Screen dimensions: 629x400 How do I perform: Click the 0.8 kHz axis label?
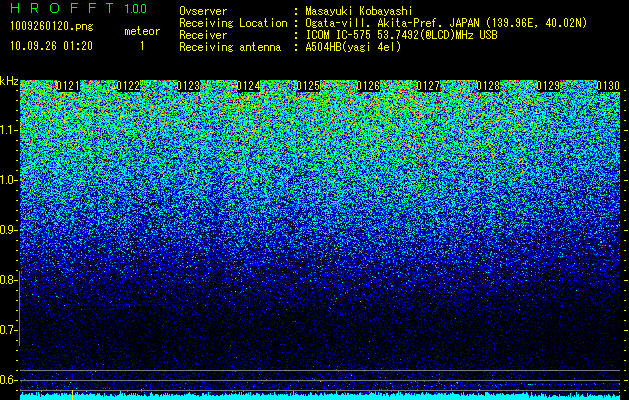point(8,280)
